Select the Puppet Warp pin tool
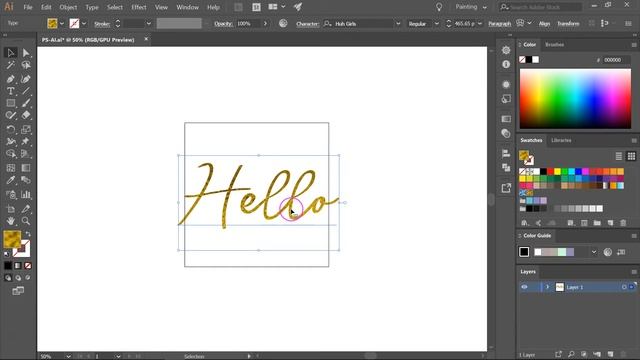640x360 pixels. coord(26,141)
